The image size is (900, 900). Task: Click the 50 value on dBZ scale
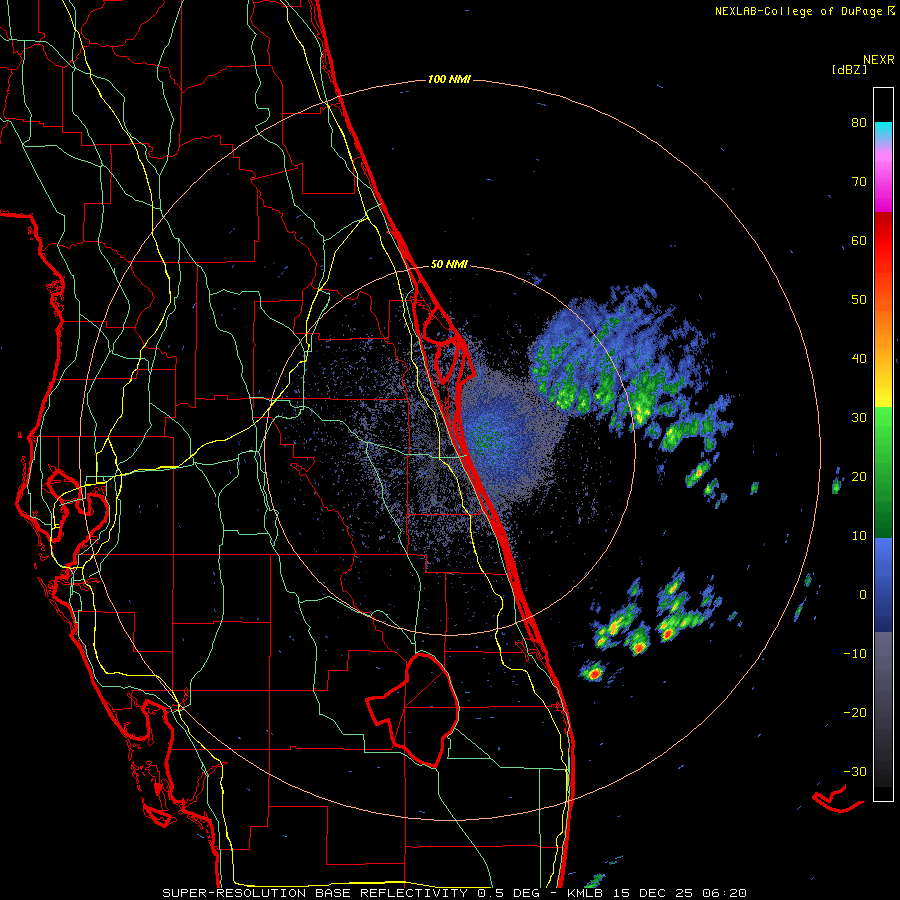point(859,300)
